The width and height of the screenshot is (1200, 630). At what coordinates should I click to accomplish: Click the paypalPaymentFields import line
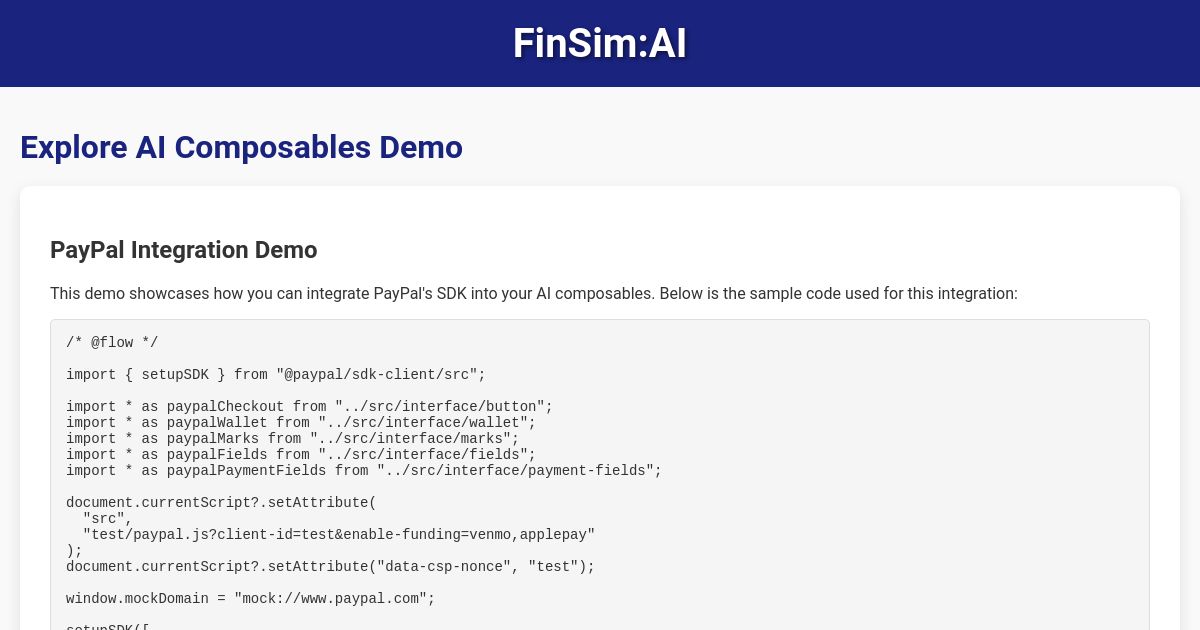364,471
